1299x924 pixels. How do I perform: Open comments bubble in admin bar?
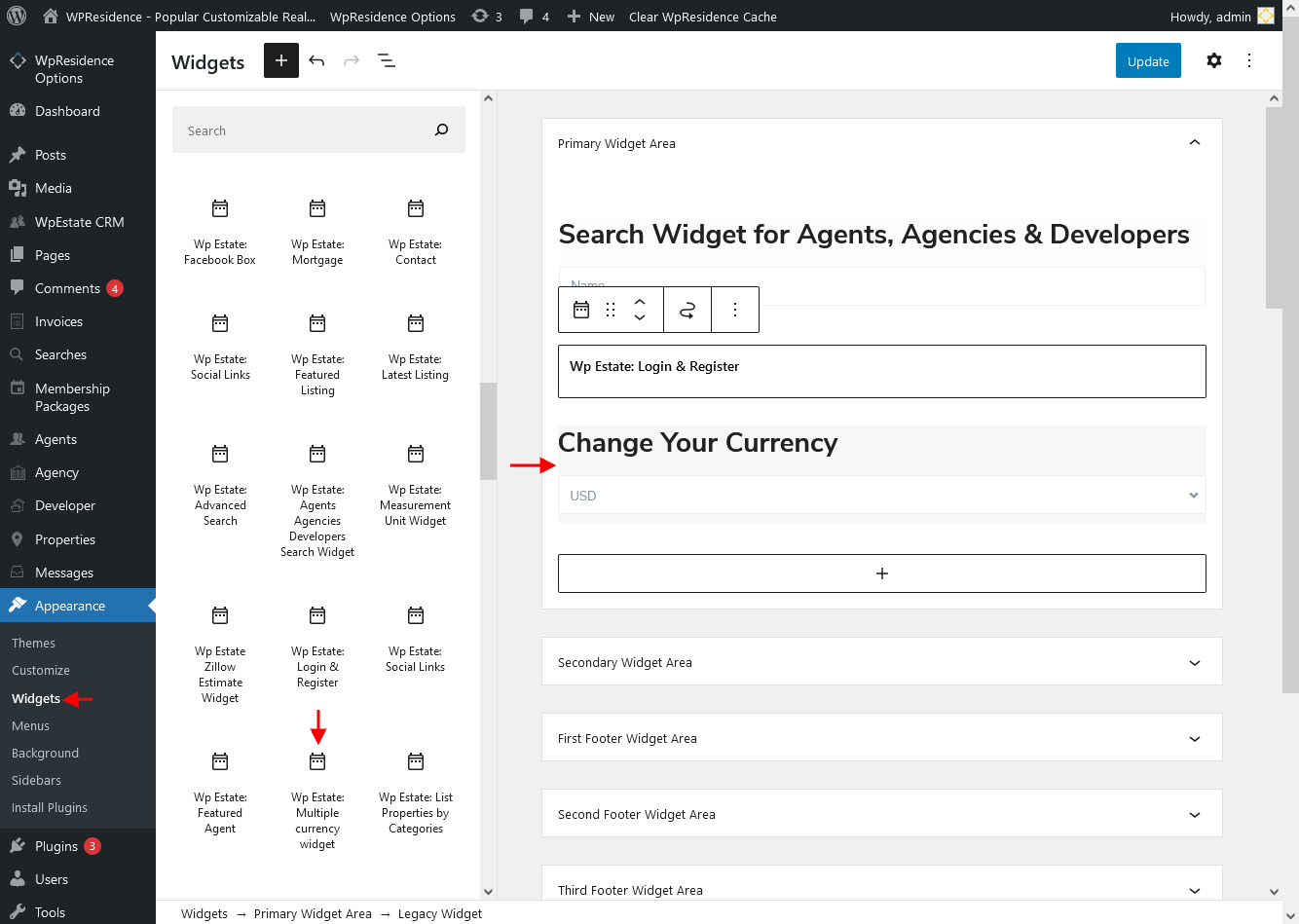pos(534,16)
